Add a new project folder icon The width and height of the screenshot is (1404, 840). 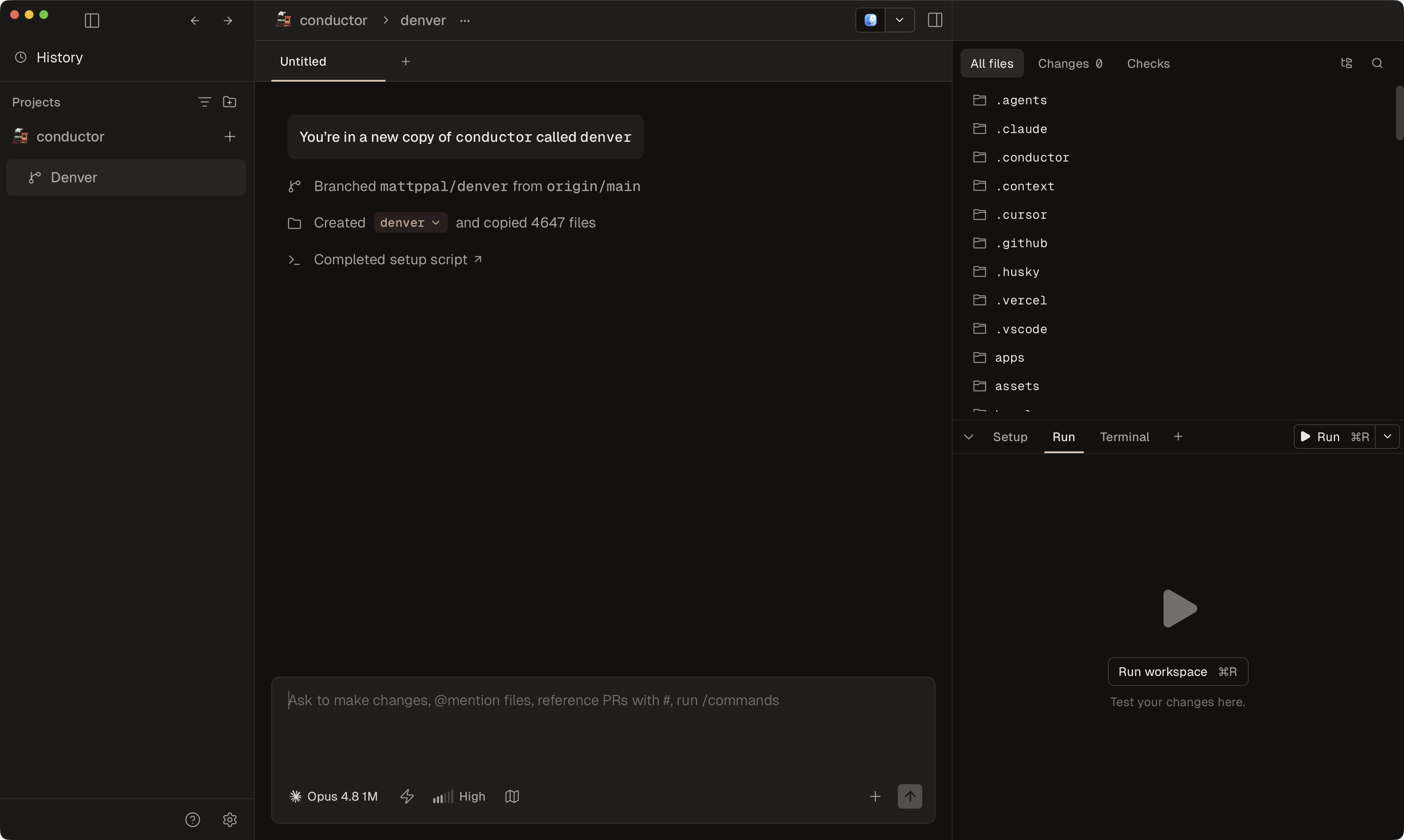[x=229, y=102]
